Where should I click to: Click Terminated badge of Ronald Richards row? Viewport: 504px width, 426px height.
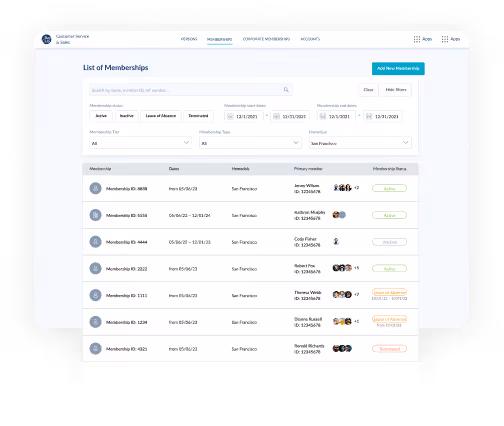tap(389, 349)
